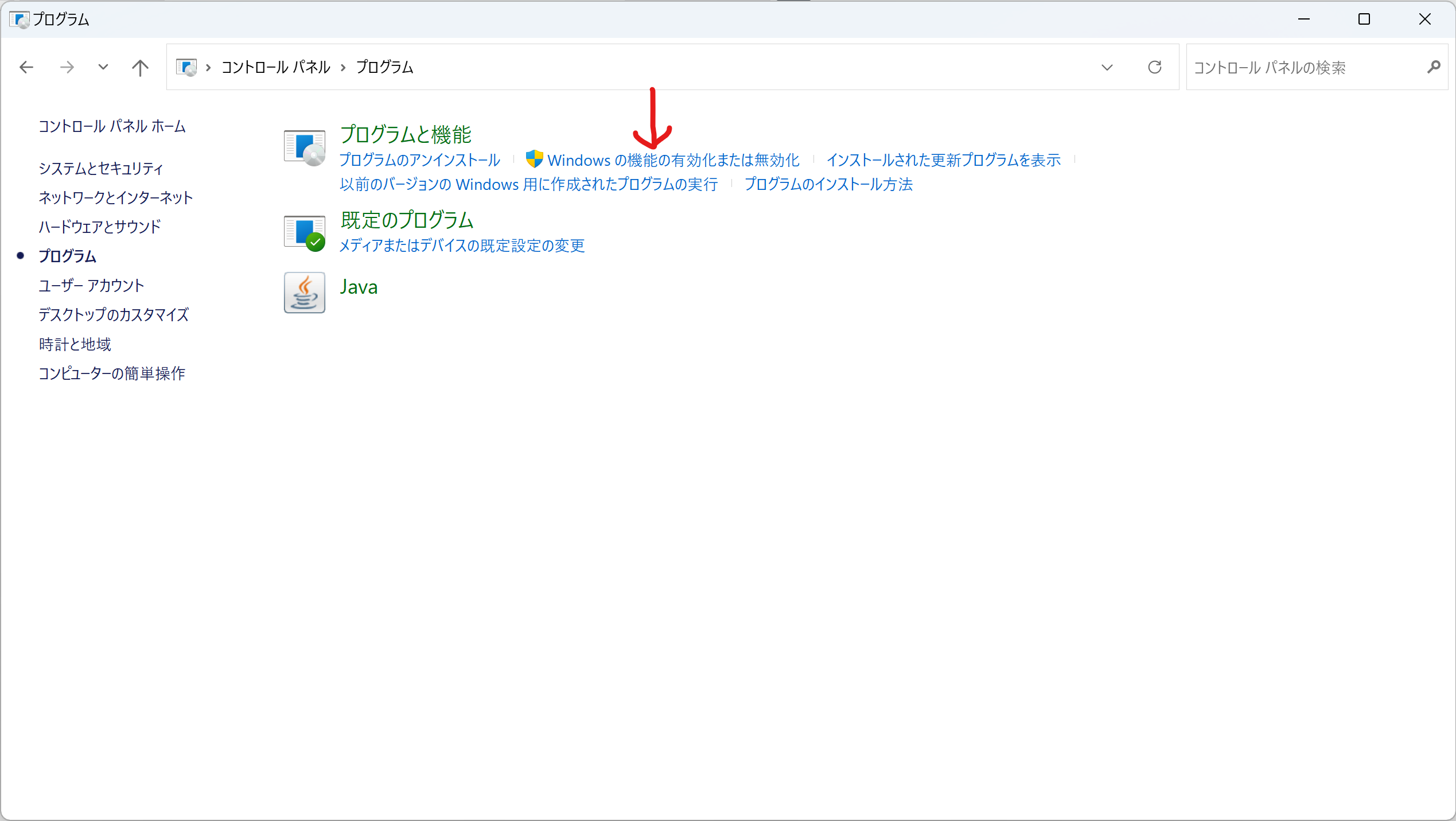Viewport: 1456px width, 821px height.
Task: Click the Java heading link
Action: click(x=359, y=287)
